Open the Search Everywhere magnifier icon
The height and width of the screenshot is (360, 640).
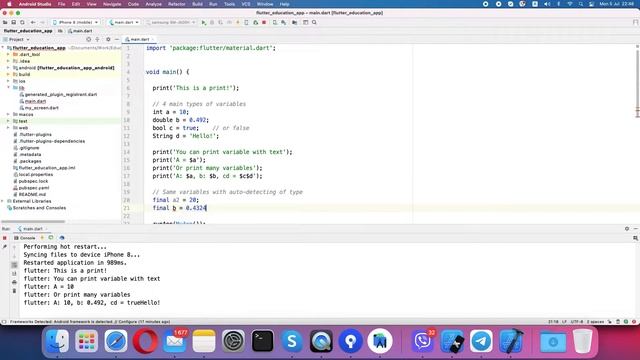(314, 22)
